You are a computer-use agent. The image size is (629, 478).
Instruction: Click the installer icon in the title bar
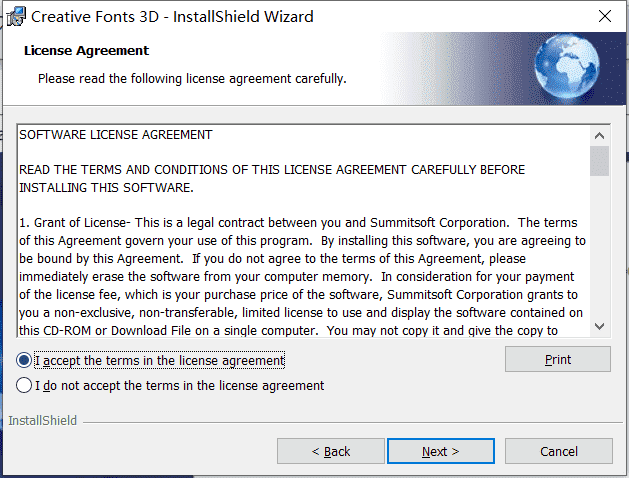click(x=16, y=16)
